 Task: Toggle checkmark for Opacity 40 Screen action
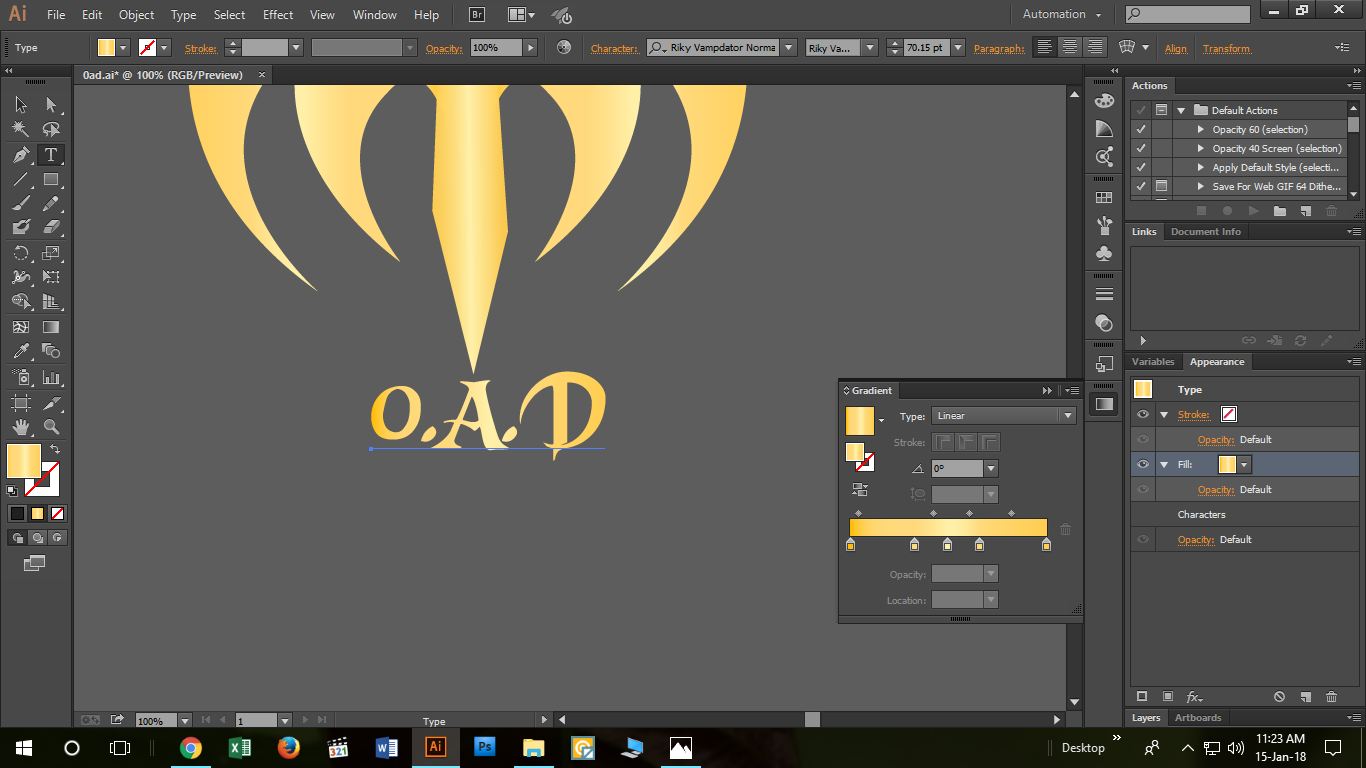click(x=1141, y=148)
